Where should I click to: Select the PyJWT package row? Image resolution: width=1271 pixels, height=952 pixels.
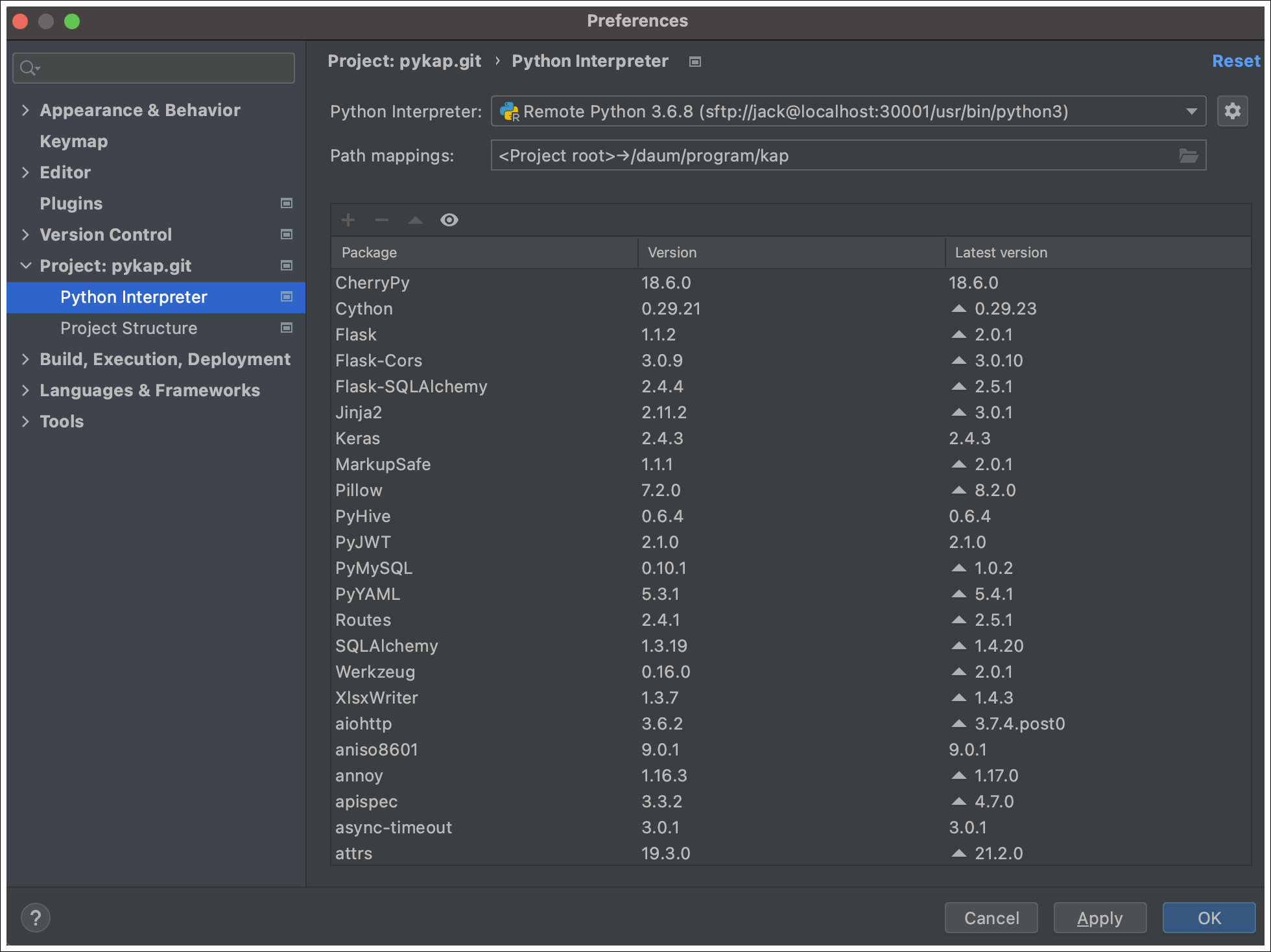(790, 542)
